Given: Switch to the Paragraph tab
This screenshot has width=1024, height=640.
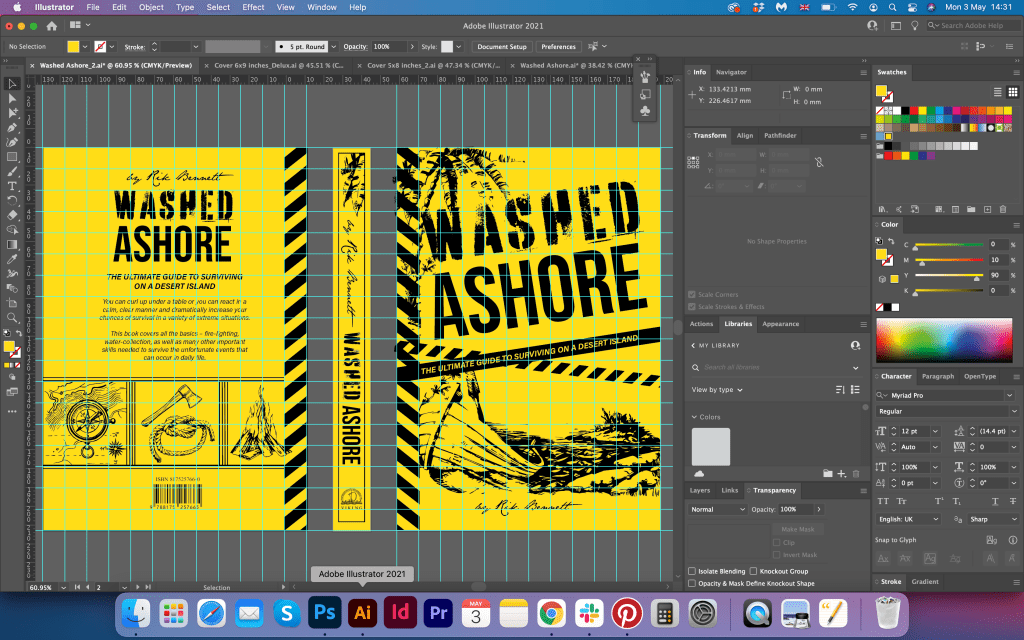Looking at the screenshot, I should (937, 377).
